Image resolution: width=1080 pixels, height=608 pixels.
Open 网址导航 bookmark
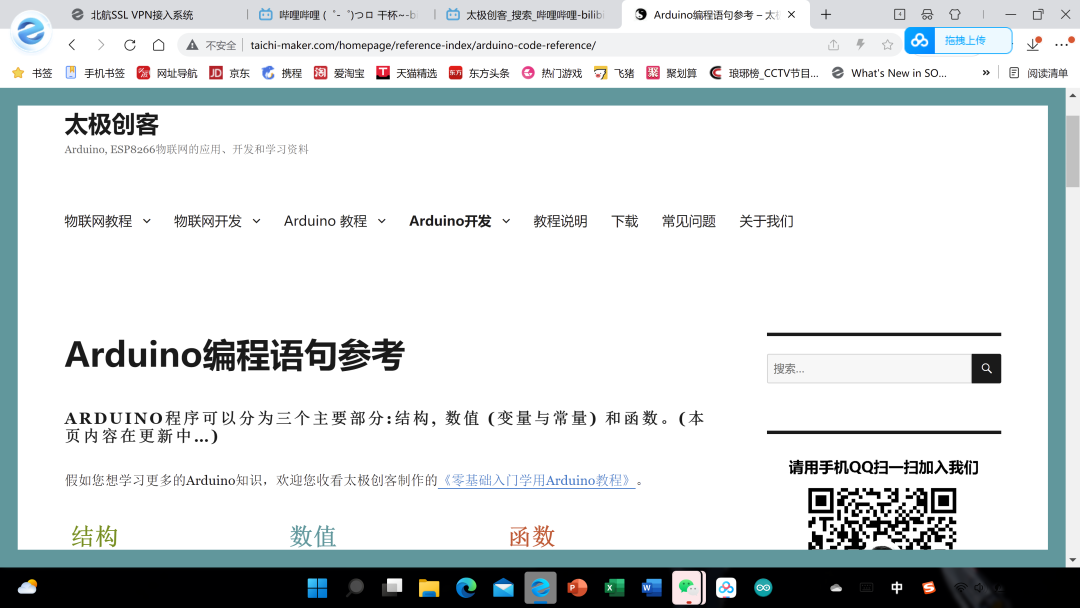(167, 73)
